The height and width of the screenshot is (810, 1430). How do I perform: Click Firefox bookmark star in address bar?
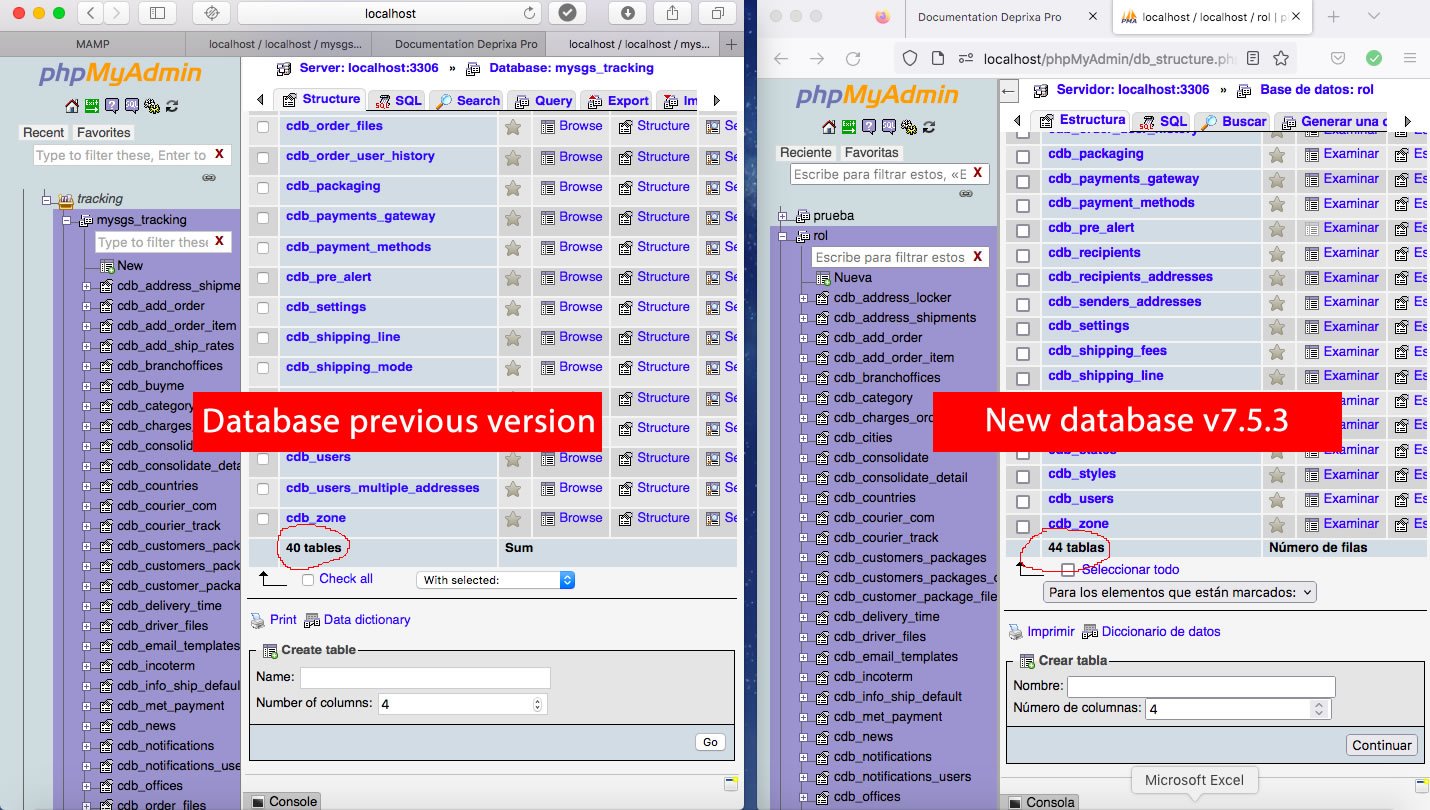coord(1280,58)
